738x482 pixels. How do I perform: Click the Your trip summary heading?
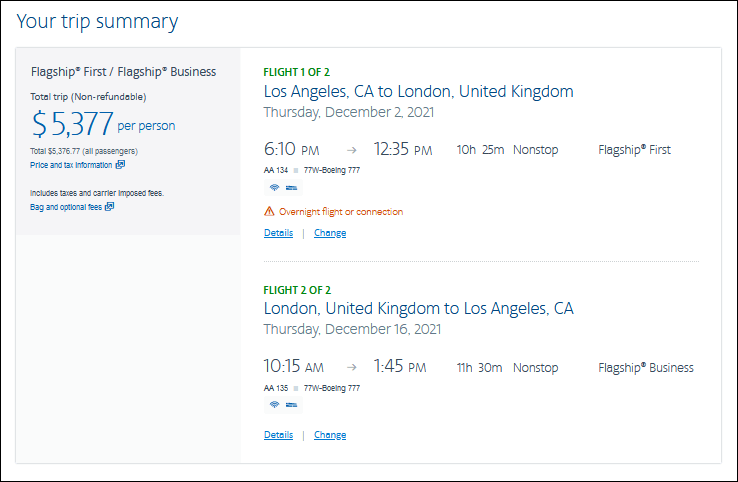[99, 21]
